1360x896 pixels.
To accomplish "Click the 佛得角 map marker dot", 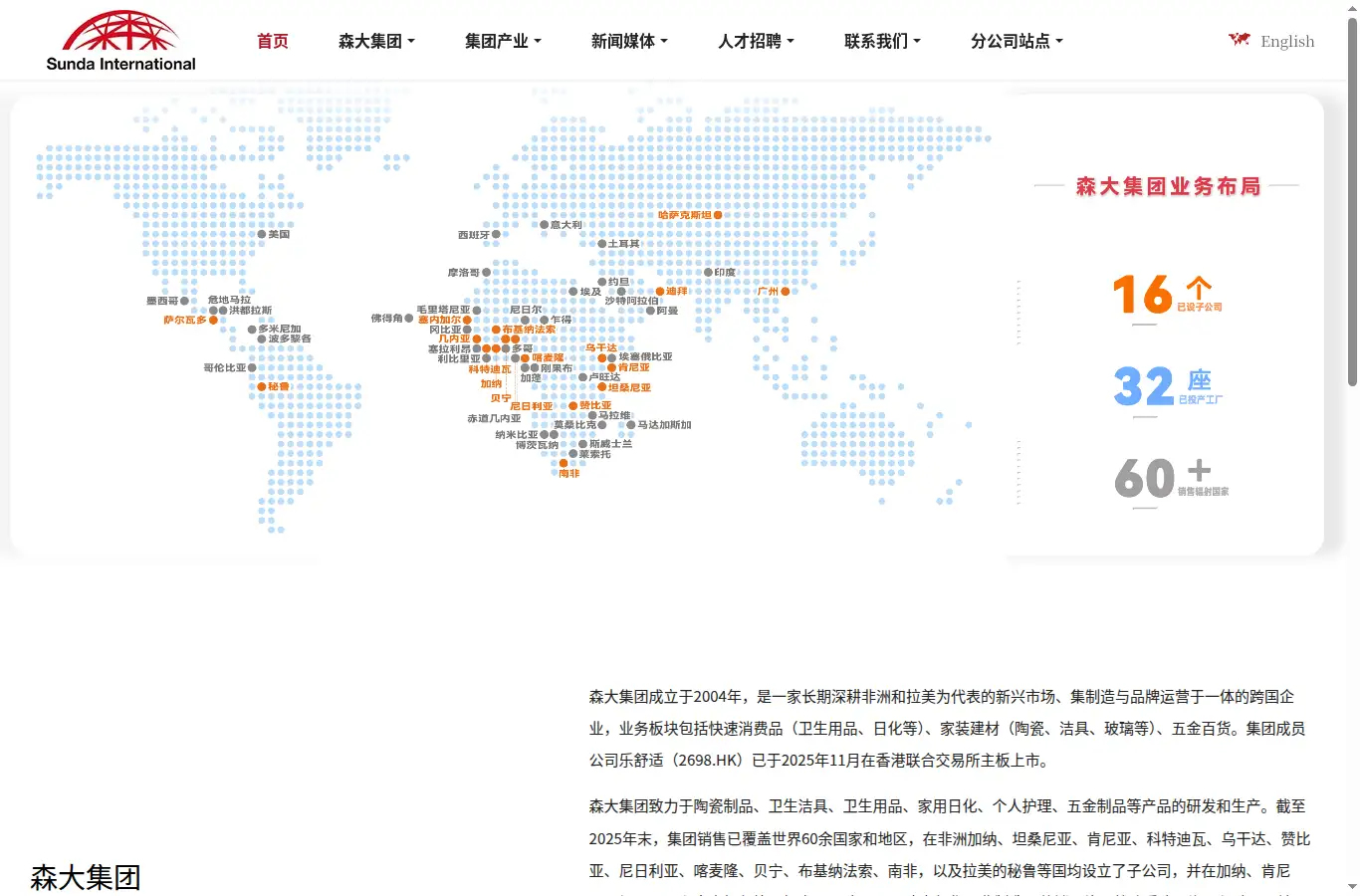I will coord(408,319).
